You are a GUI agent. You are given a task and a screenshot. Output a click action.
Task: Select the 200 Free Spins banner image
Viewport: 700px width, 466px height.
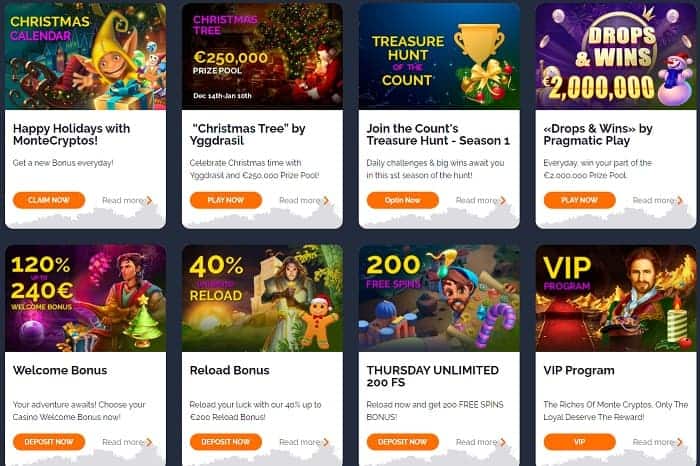(439, 298)
